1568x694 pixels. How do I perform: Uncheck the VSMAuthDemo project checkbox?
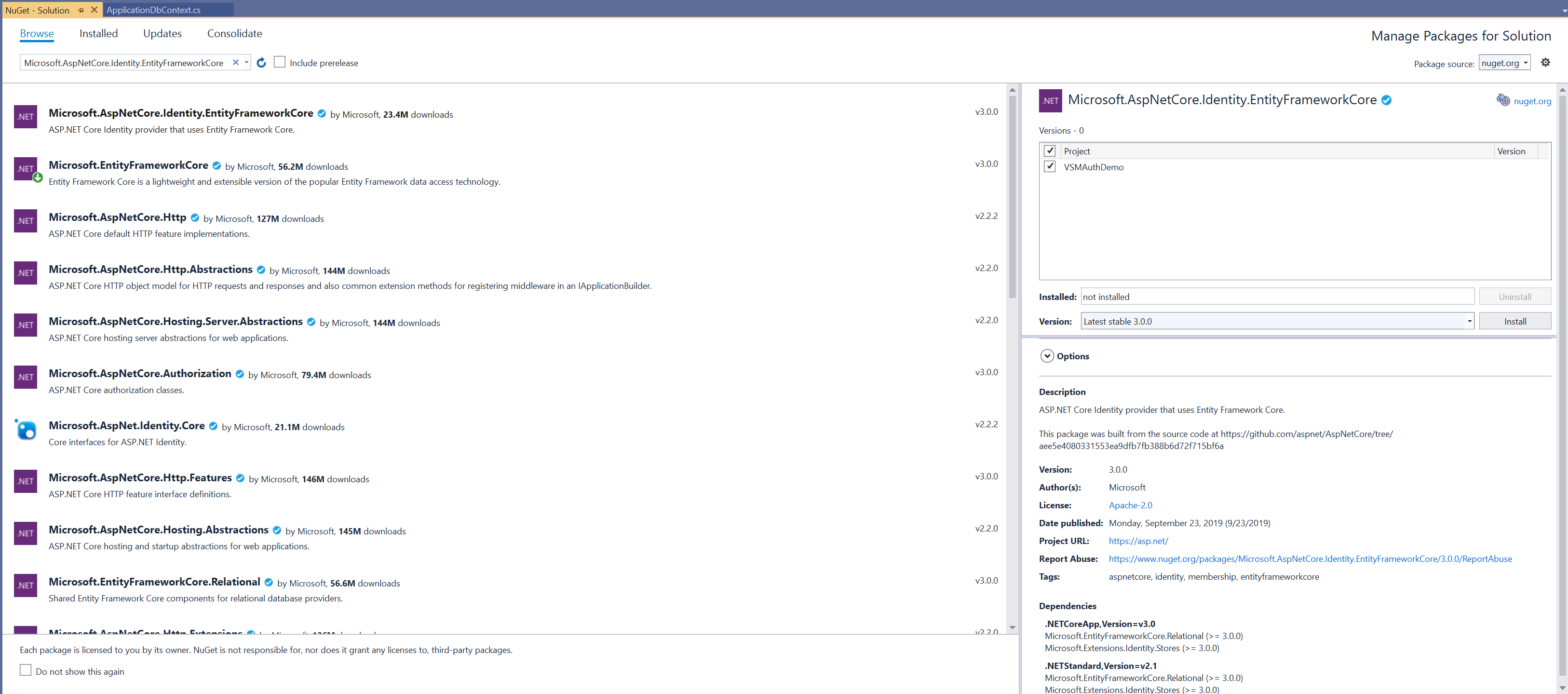point(1049,167)
